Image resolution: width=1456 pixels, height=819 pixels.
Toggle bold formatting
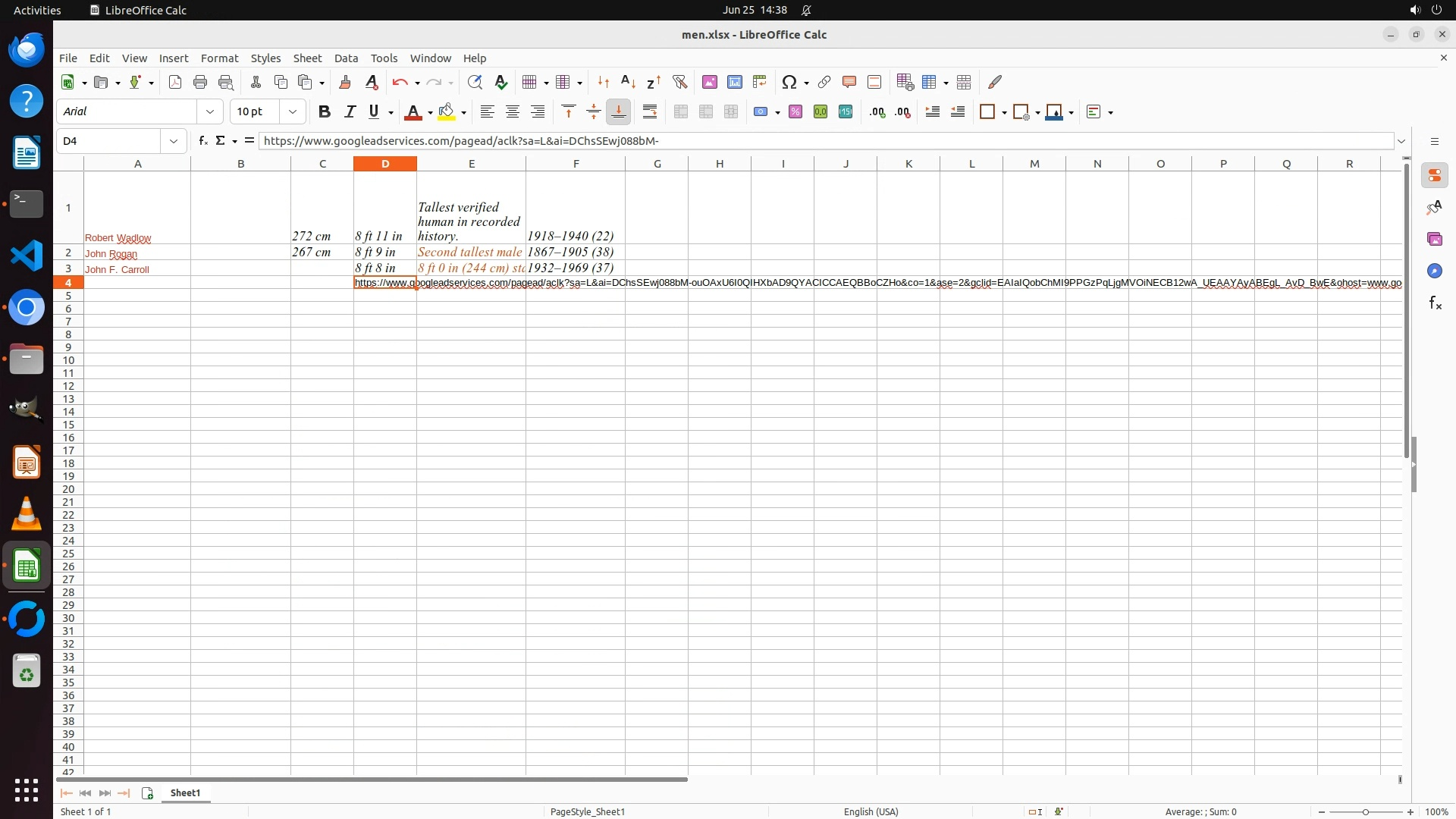point(325,112)
